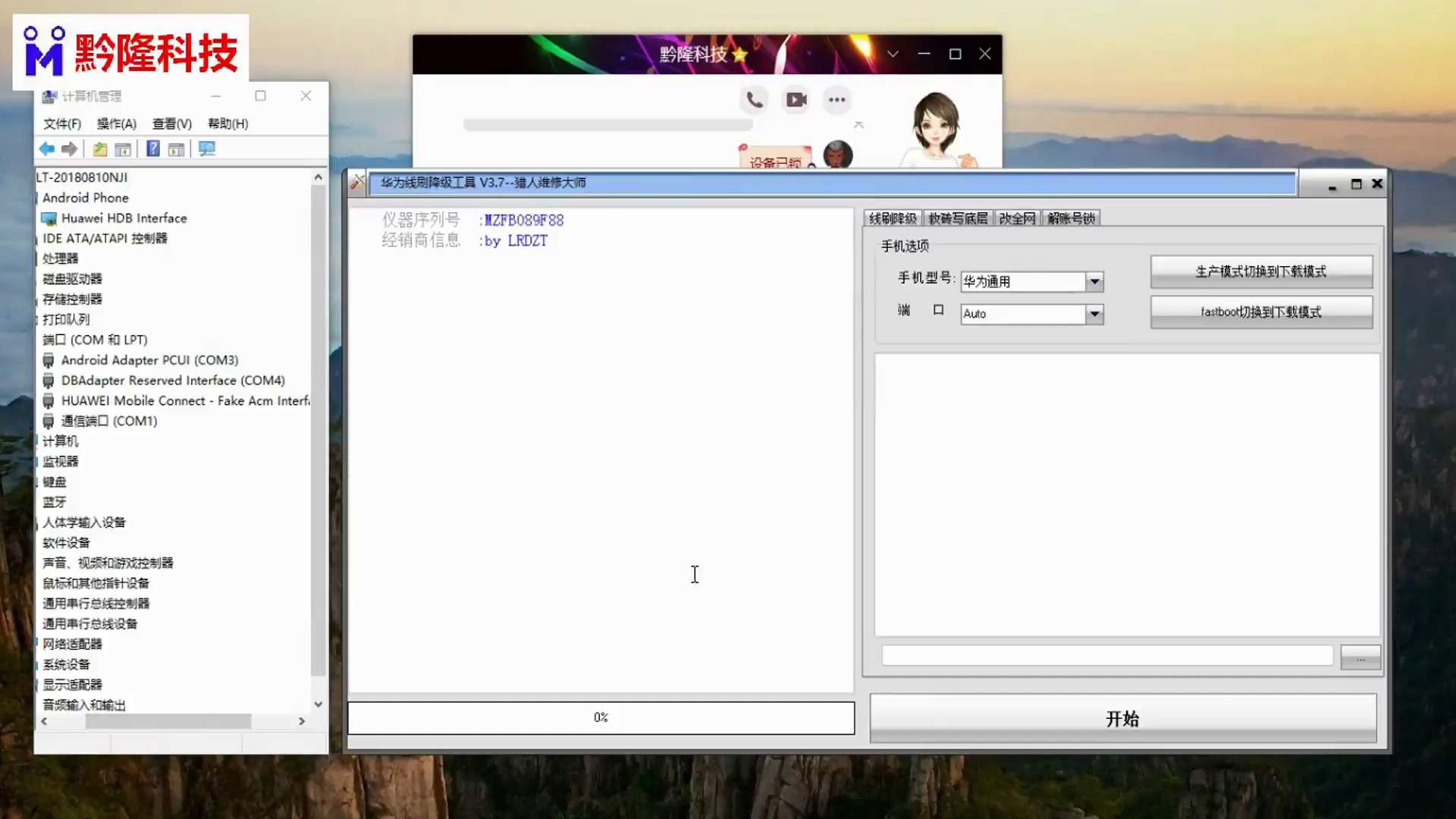Click the chat window dropdown chevron in title bar
The height and width of the screenshot is (819, 1456).
[893, 54]
